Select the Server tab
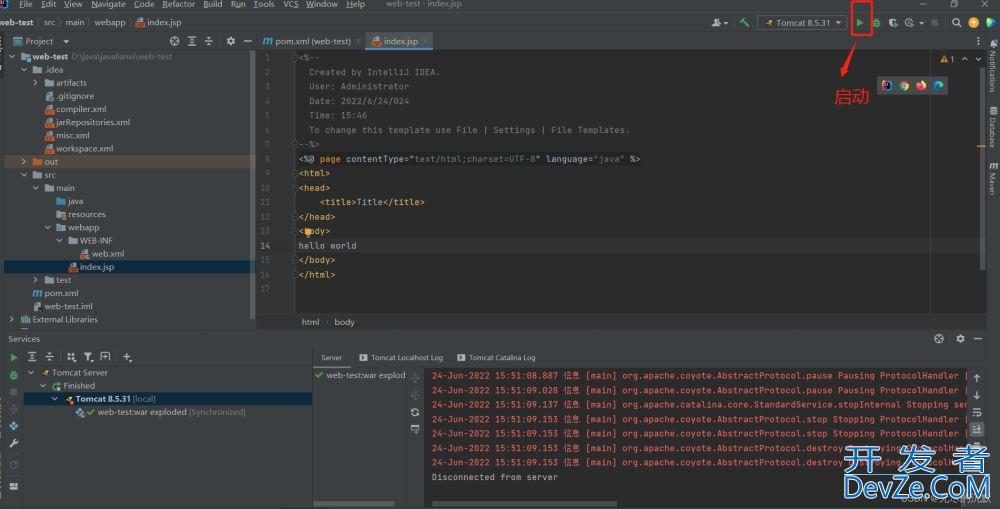Viewport: 1000px width, 509px height. coord(332,358)
